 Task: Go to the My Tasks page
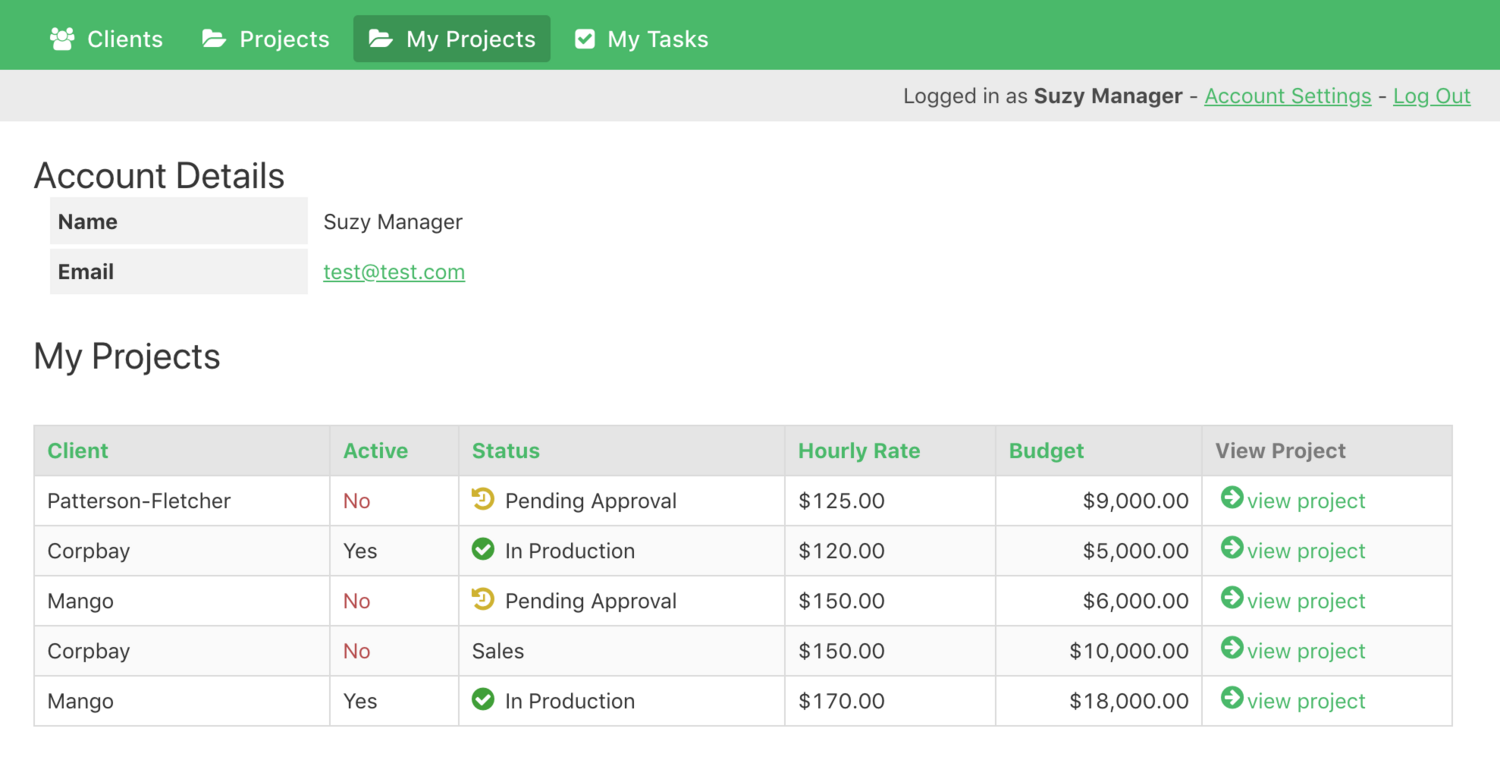coord(641,39)
